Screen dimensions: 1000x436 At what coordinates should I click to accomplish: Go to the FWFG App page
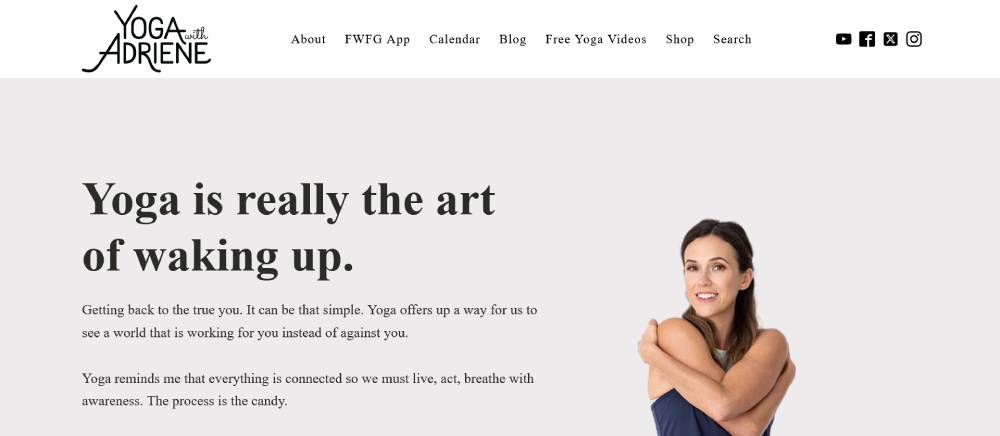coord(377,39)
